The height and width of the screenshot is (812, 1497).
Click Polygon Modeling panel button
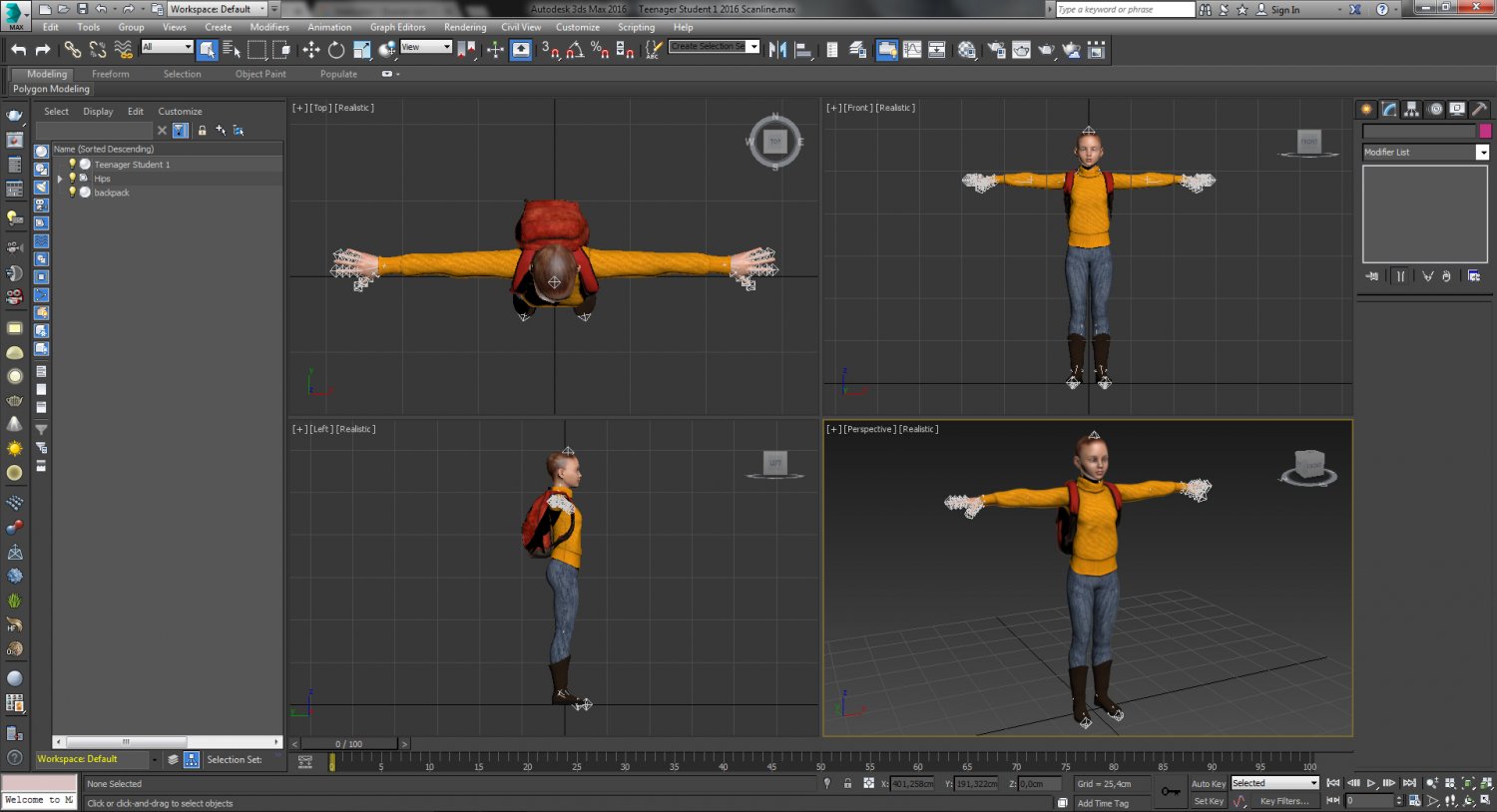point(51,89)
